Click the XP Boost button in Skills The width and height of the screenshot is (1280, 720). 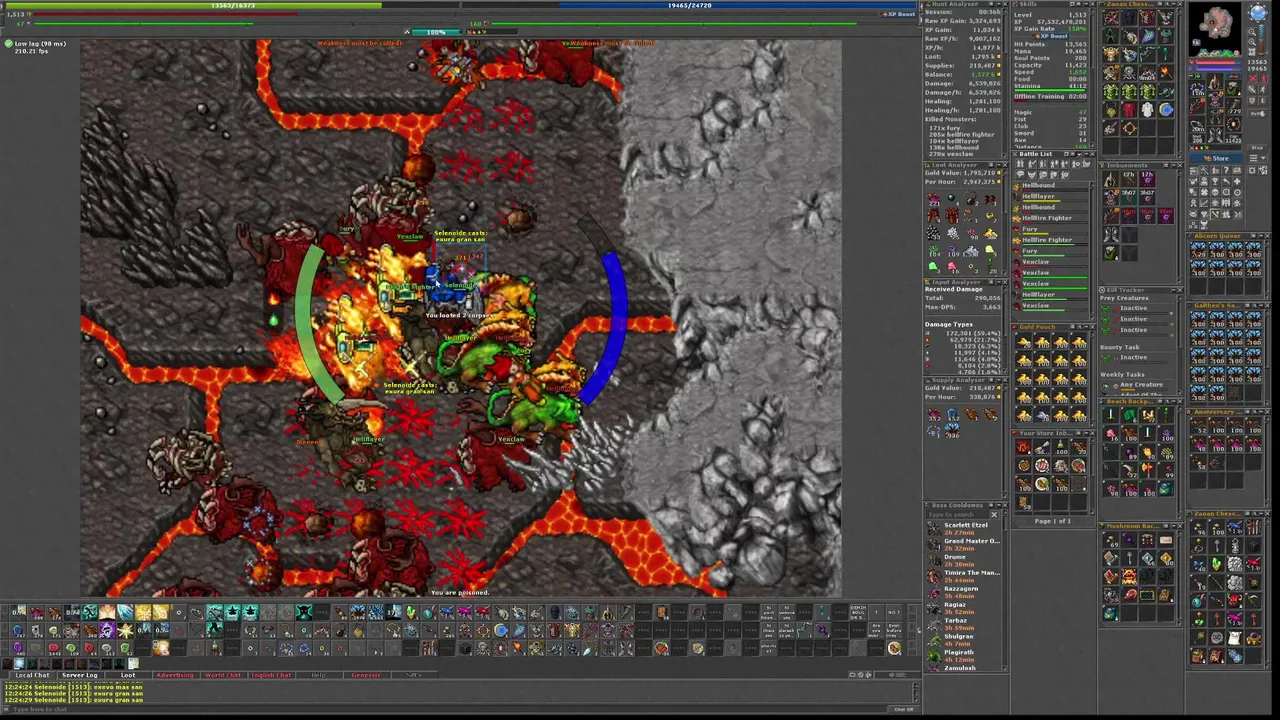[1051, 36]
